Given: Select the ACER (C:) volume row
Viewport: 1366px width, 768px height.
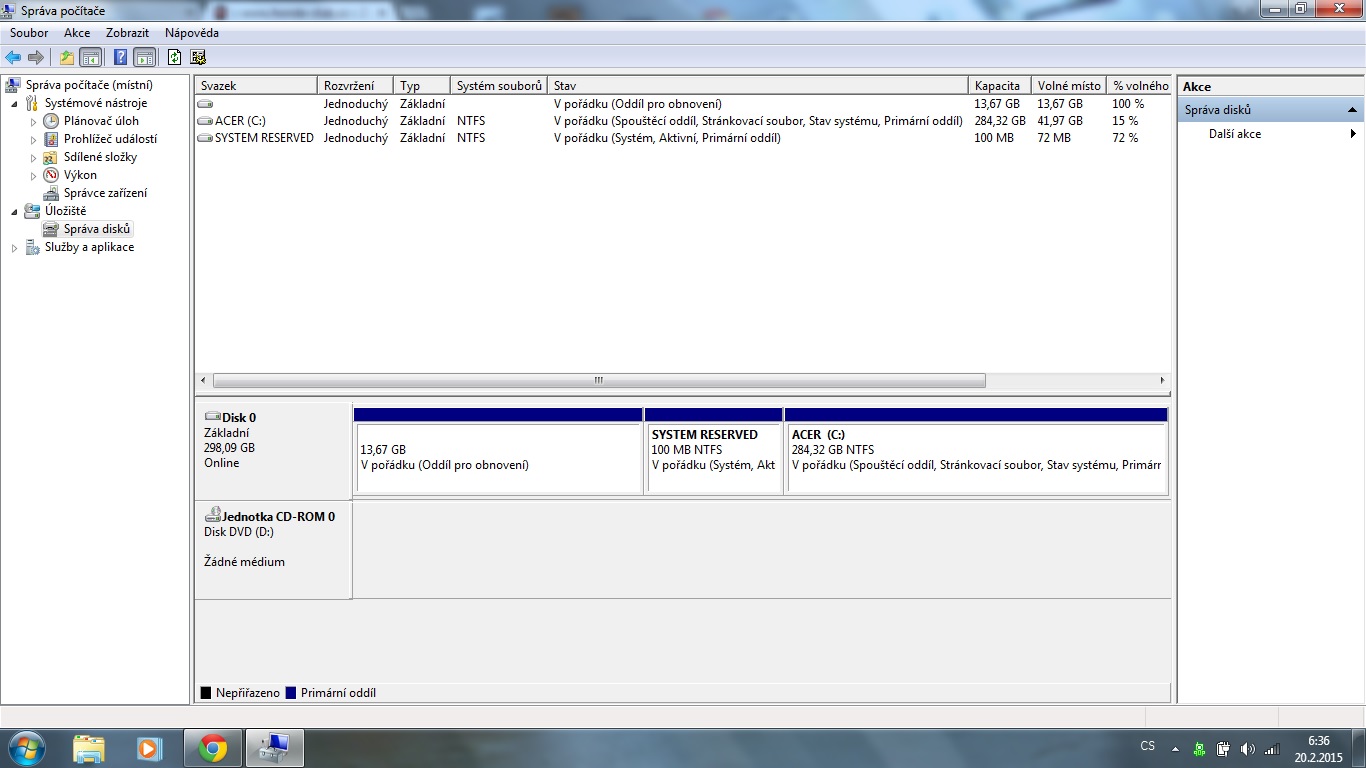Looking at the screenshot, I should [240, 121].
